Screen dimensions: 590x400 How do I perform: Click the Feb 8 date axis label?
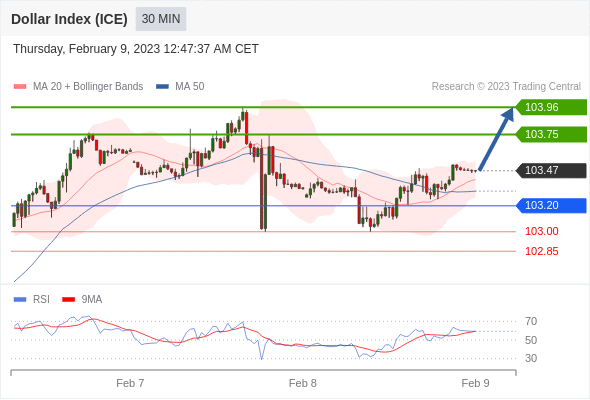point(303,383)
